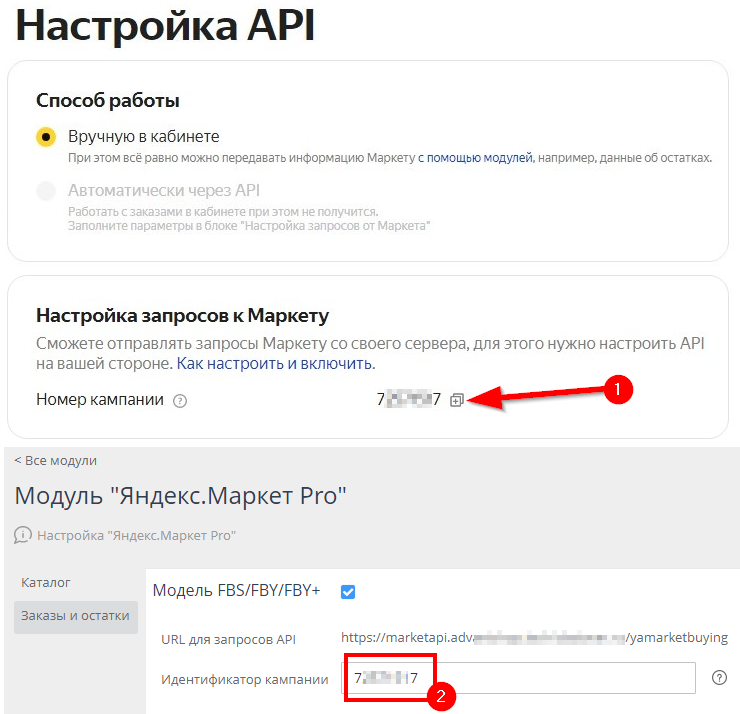Open "Как настроить и включить" link
Screen dimensions: 740x714
[276, 363]
